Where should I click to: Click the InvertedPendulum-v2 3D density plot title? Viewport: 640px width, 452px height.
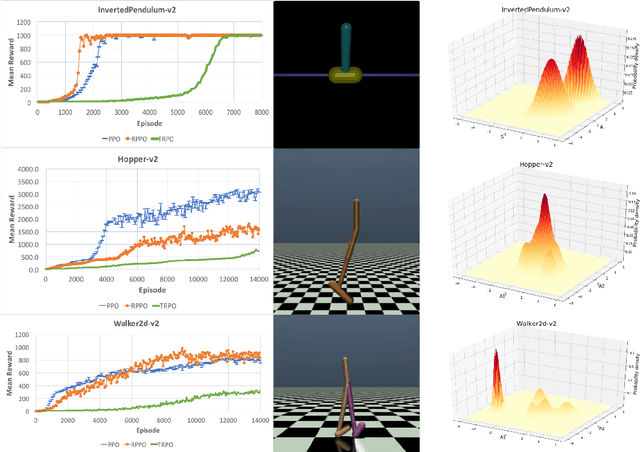click(540, 9)
